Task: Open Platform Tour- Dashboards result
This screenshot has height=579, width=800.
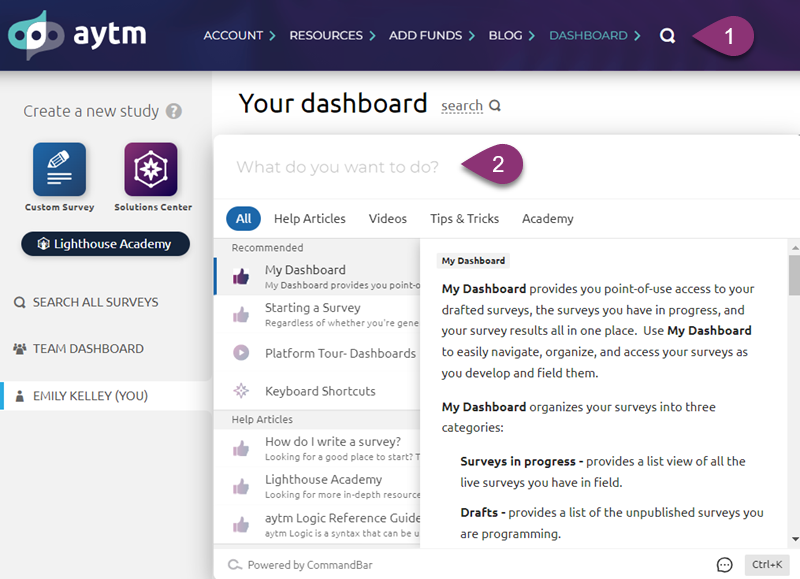Action: coord(317,353)
